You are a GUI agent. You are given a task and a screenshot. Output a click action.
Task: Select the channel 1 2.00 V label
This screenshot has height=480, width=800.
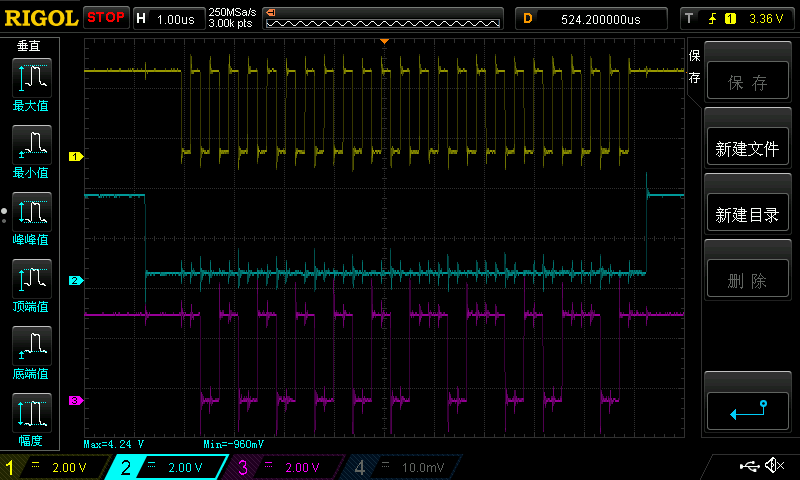point(69,467)
